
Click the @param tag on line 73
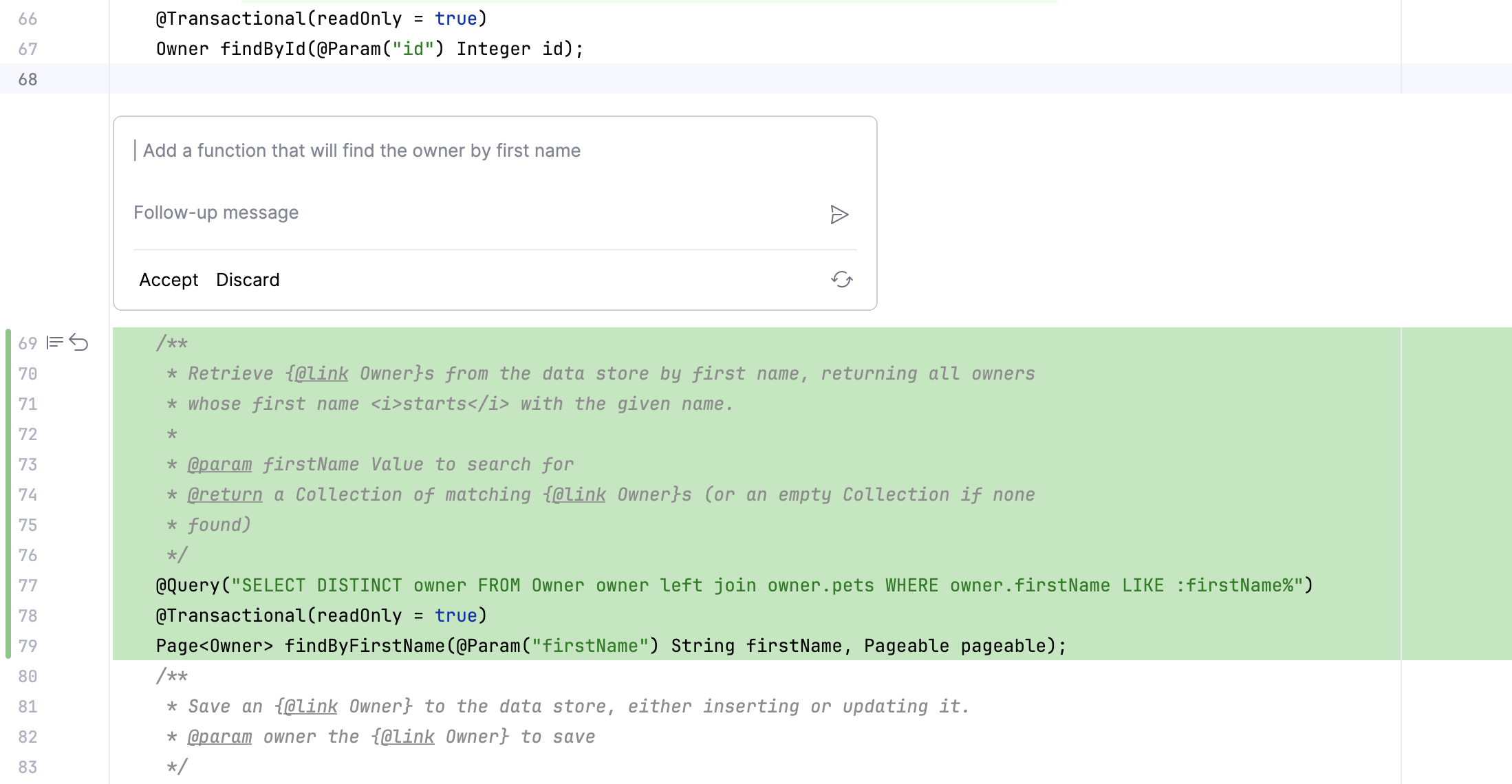click(x=219, y=464)
